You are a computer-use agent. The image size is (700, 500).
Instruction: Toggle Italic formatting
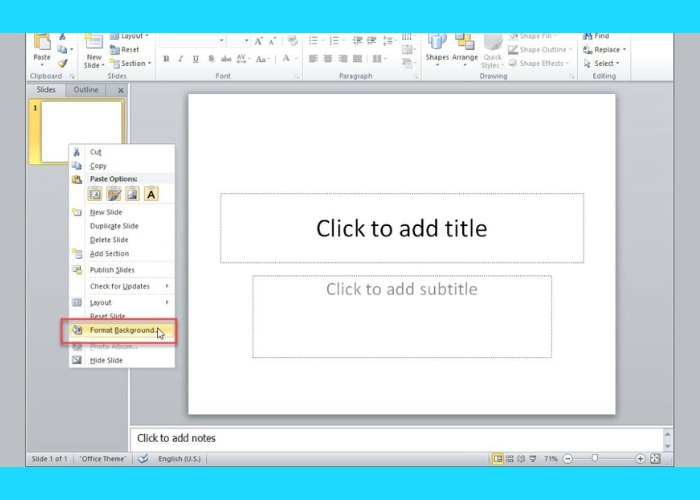click(181, 59)
